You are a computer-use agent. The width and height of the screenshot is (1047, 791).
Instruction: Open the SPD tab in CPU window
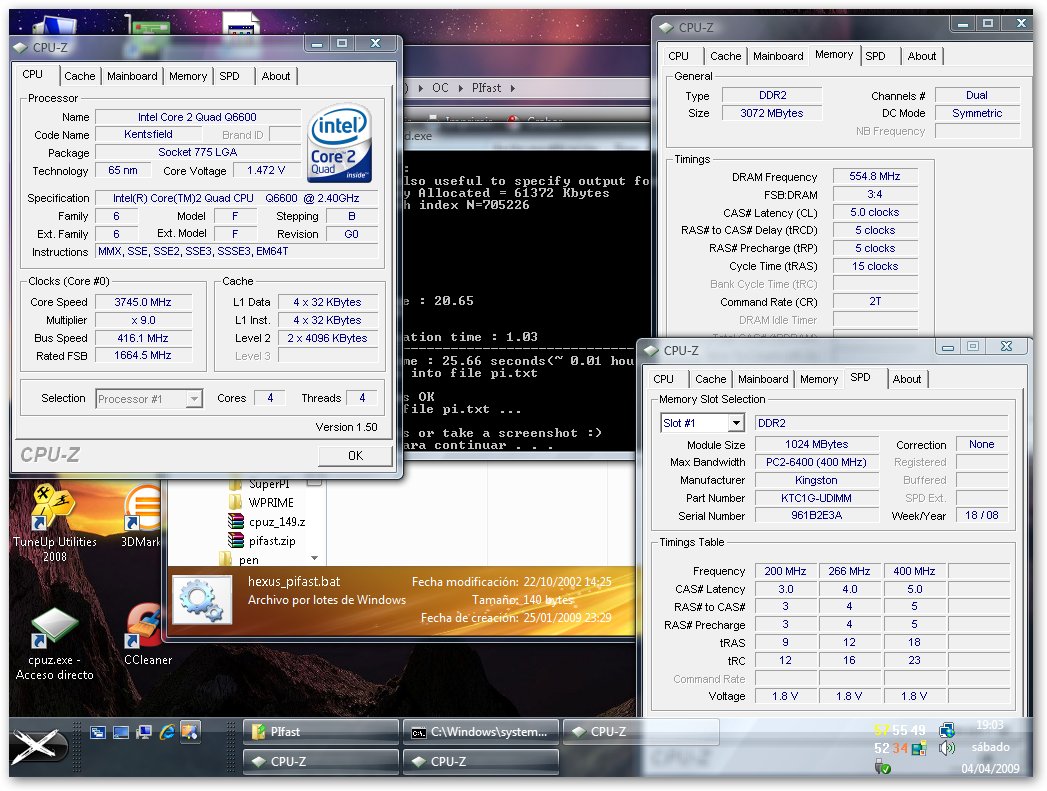pos(229,76)
